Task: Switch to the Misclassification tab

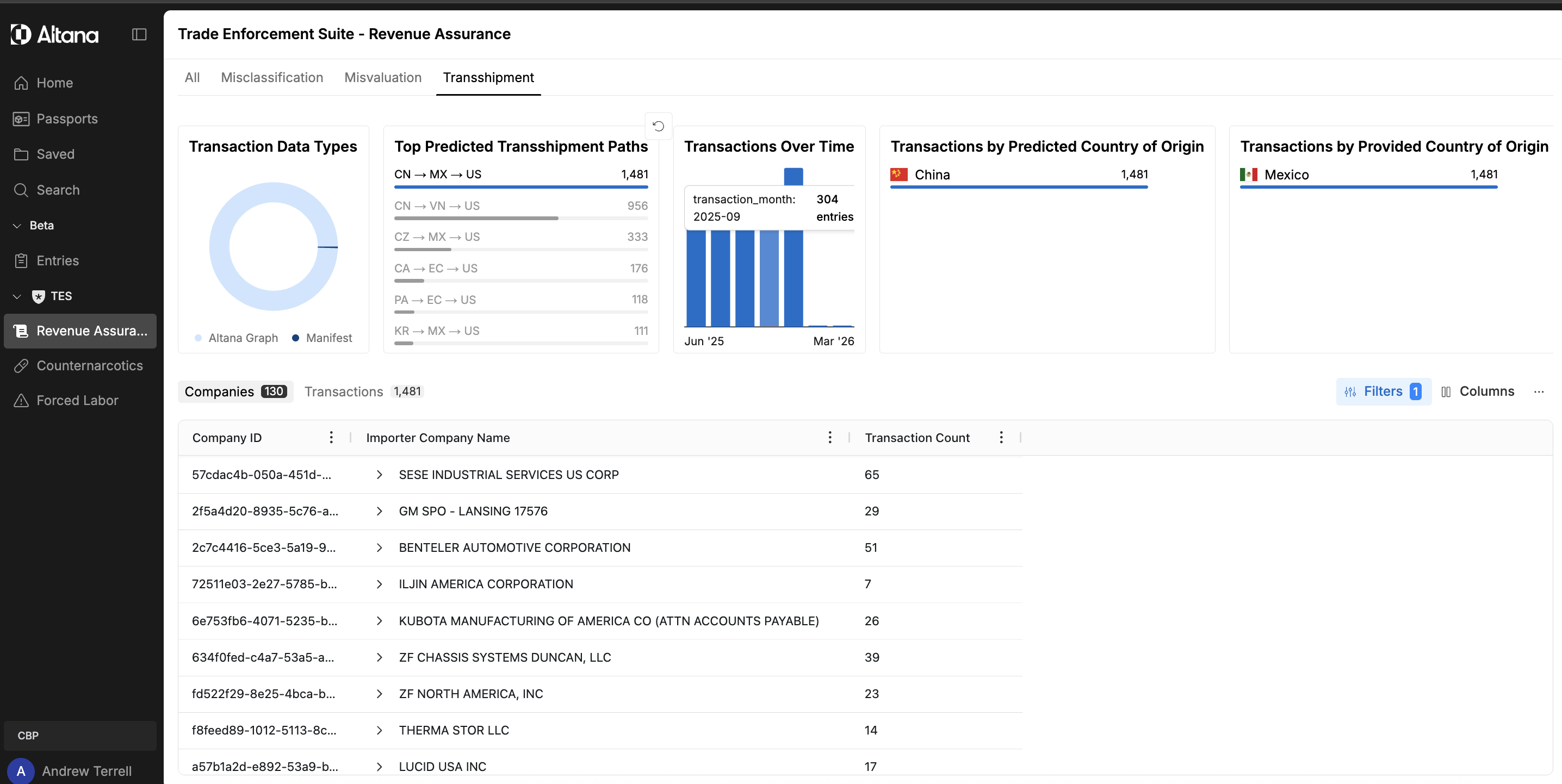Action: point(271,78)
